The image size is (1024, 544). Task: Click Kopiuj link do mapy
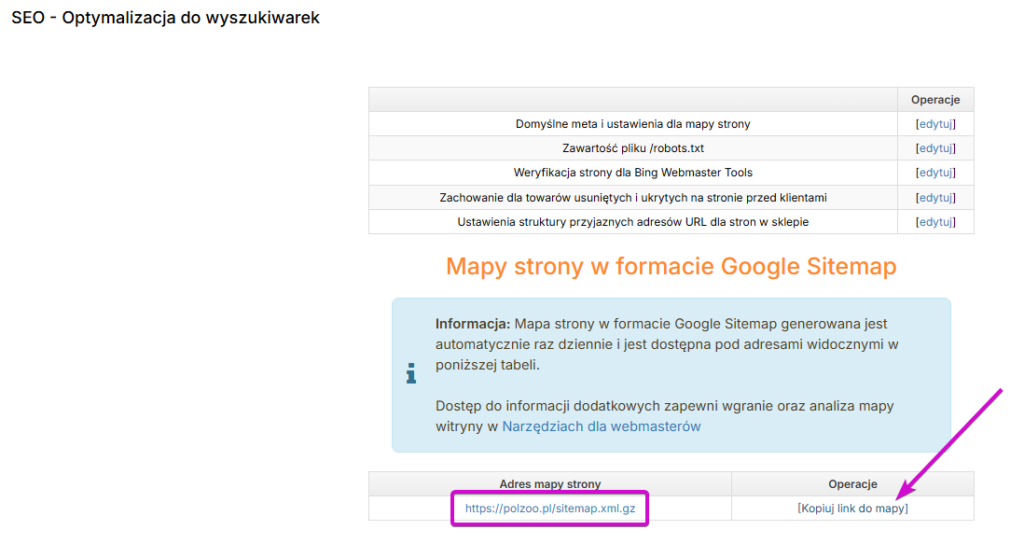[852, 508]
